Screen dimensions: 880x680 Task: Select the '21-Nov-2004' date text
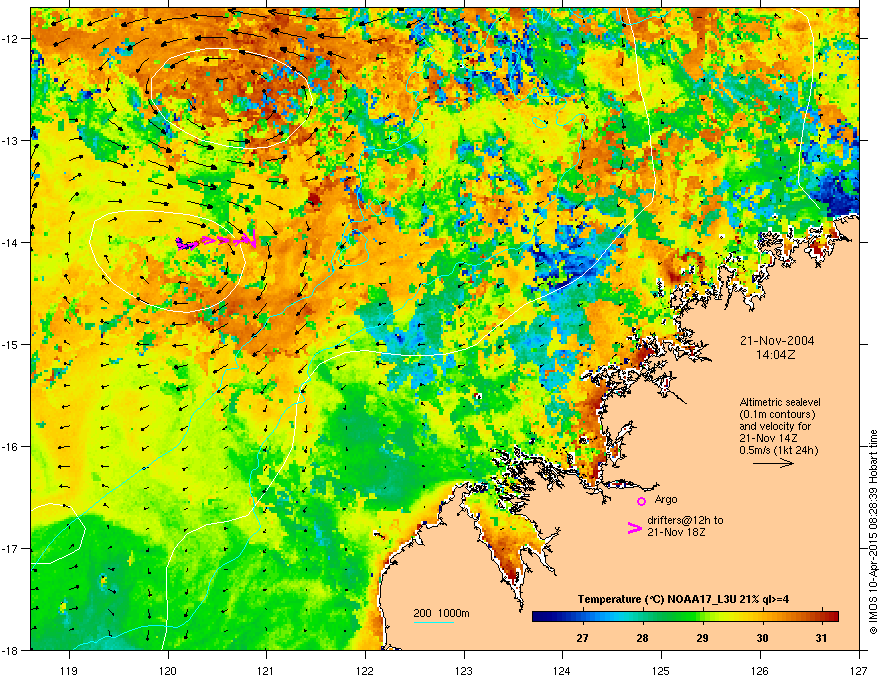(x=777, y=341)
